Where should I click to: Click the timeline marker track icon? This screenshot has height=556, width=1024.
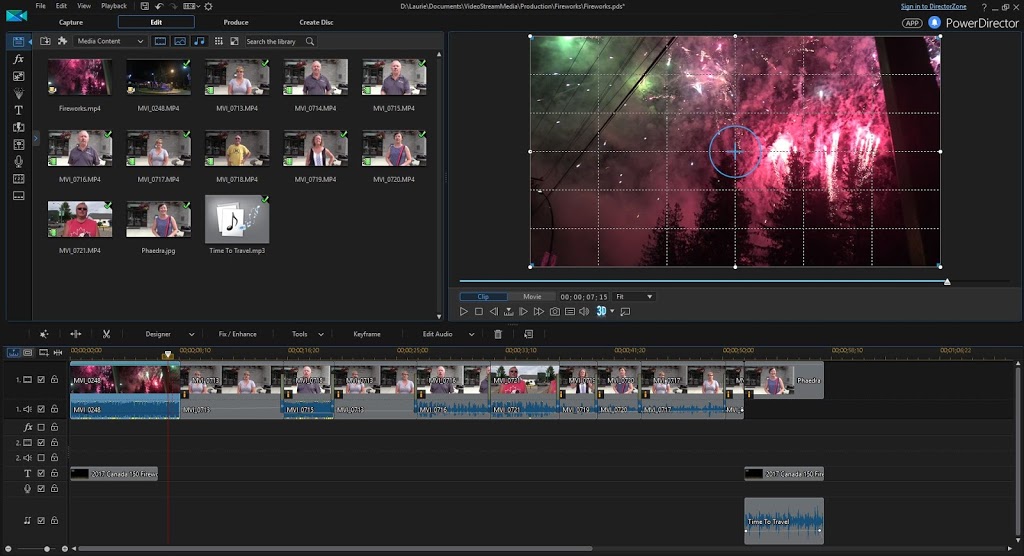[x=43, y=352]
